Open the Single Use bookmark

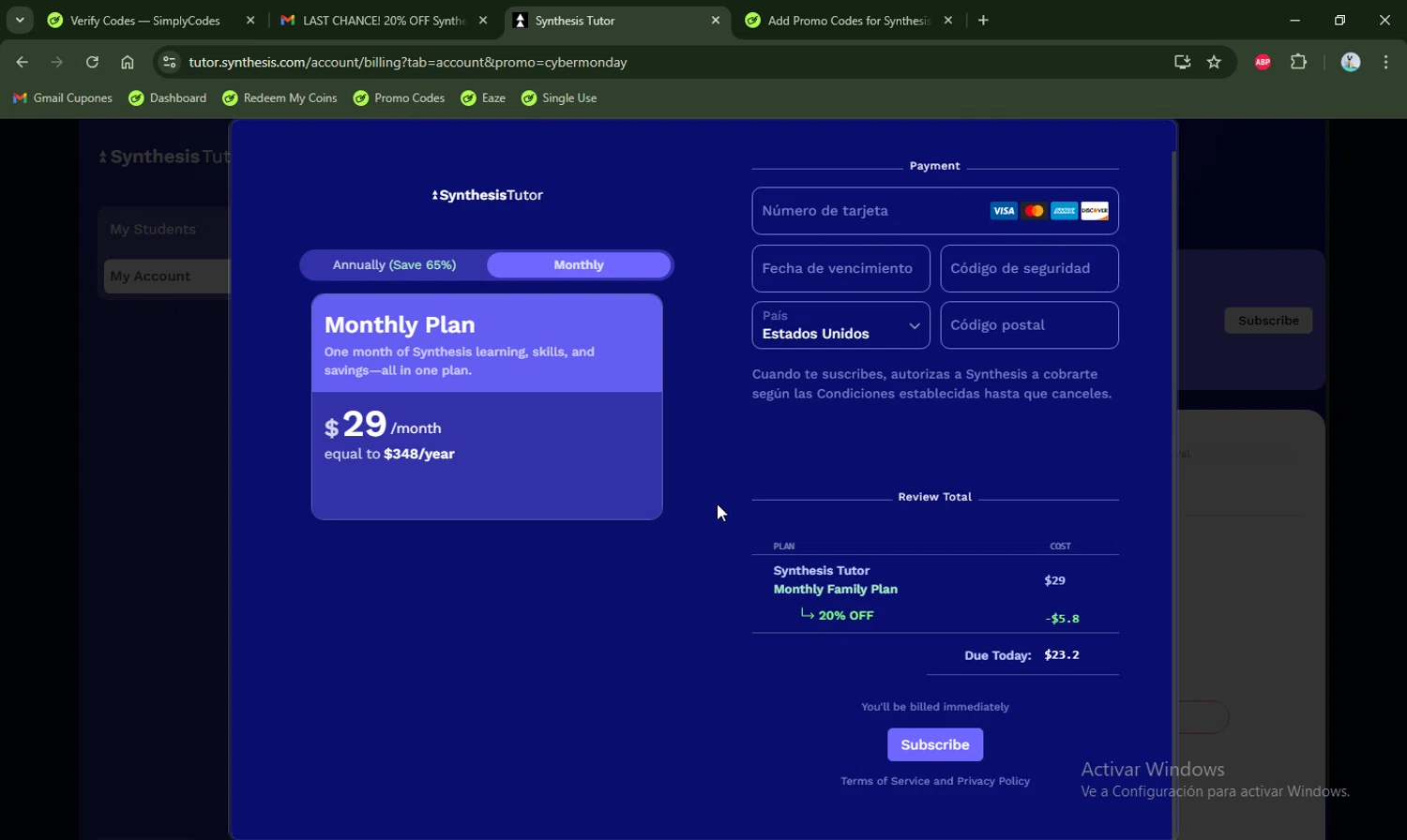click(559, 97)
